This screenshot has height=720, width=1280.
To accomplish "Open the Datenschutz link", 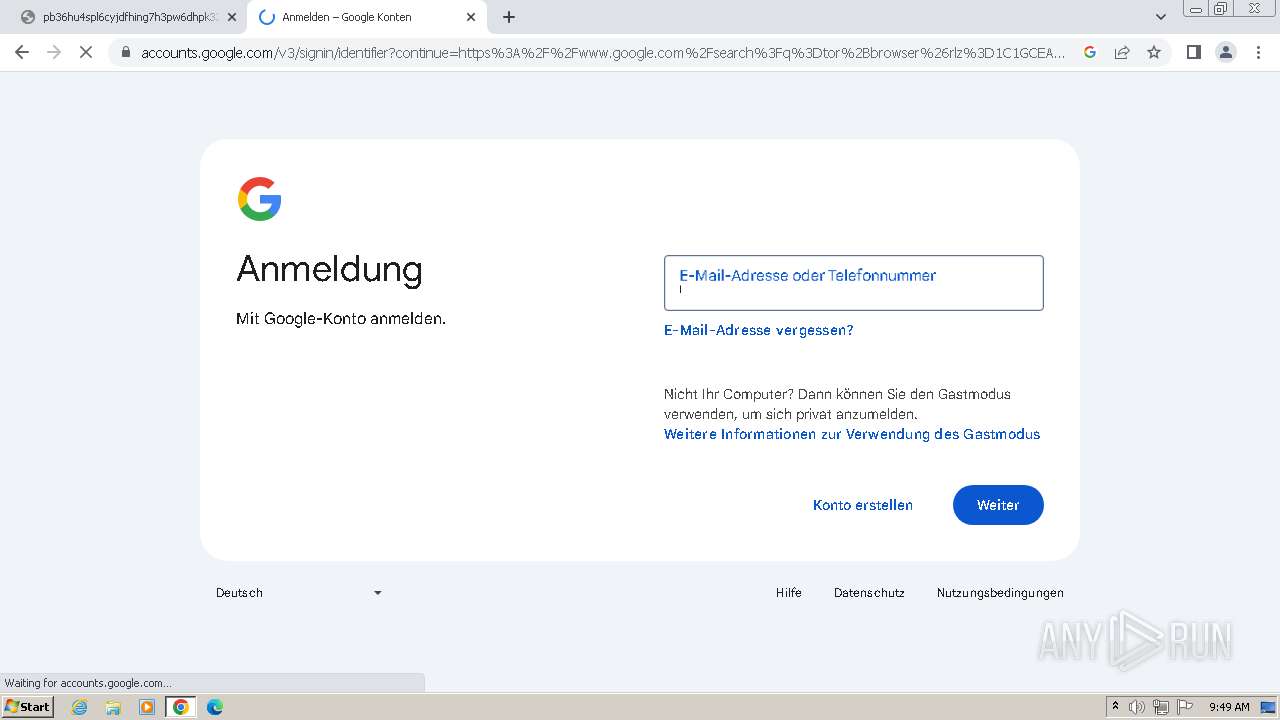I will tap(869, 593).
